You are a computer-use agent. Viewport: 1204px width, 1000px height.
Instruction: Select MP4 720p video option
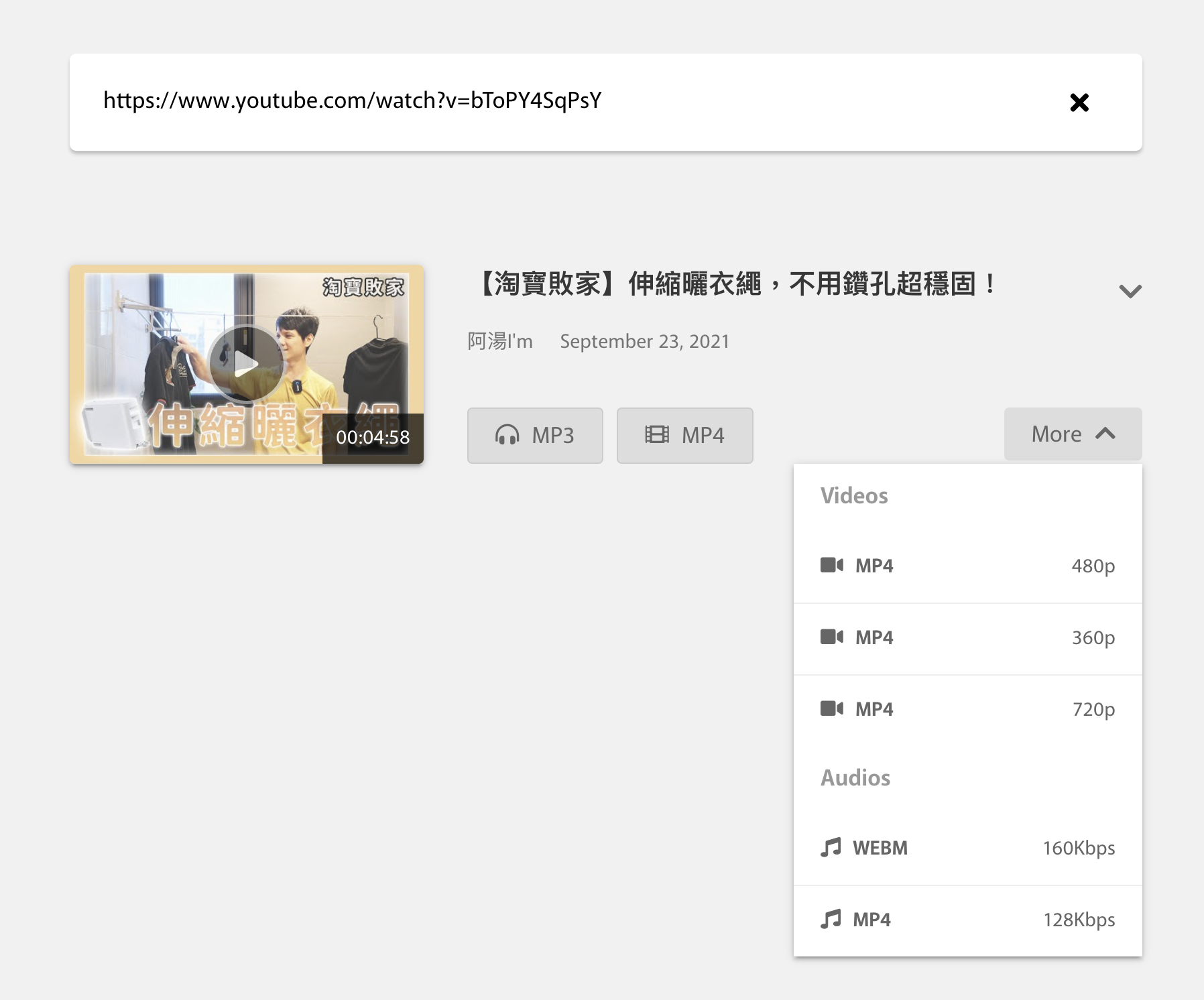[x=967, y=710]
